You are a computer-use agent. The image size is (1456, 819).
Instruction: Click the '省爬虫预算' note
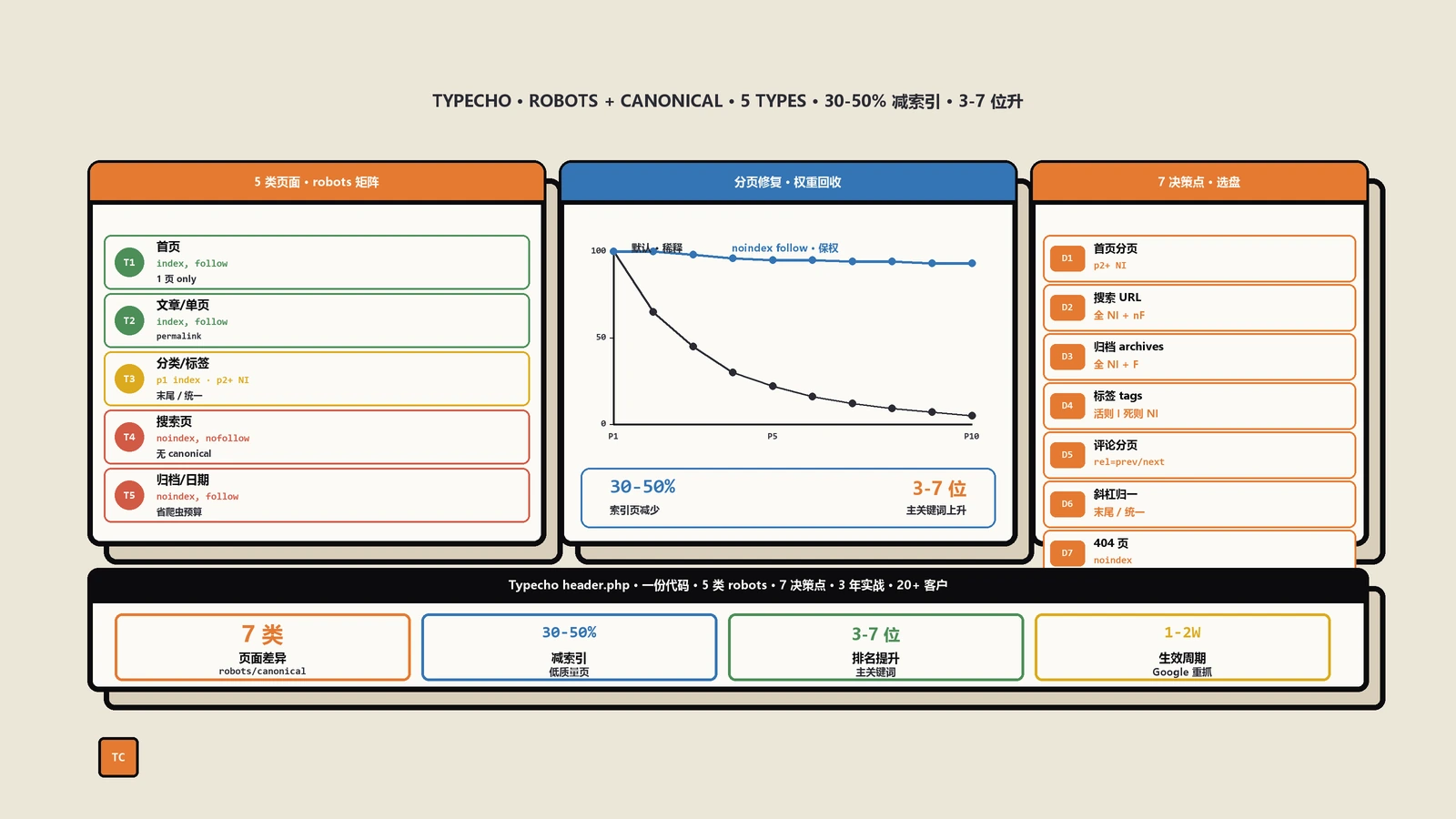[x=179, y=512]
